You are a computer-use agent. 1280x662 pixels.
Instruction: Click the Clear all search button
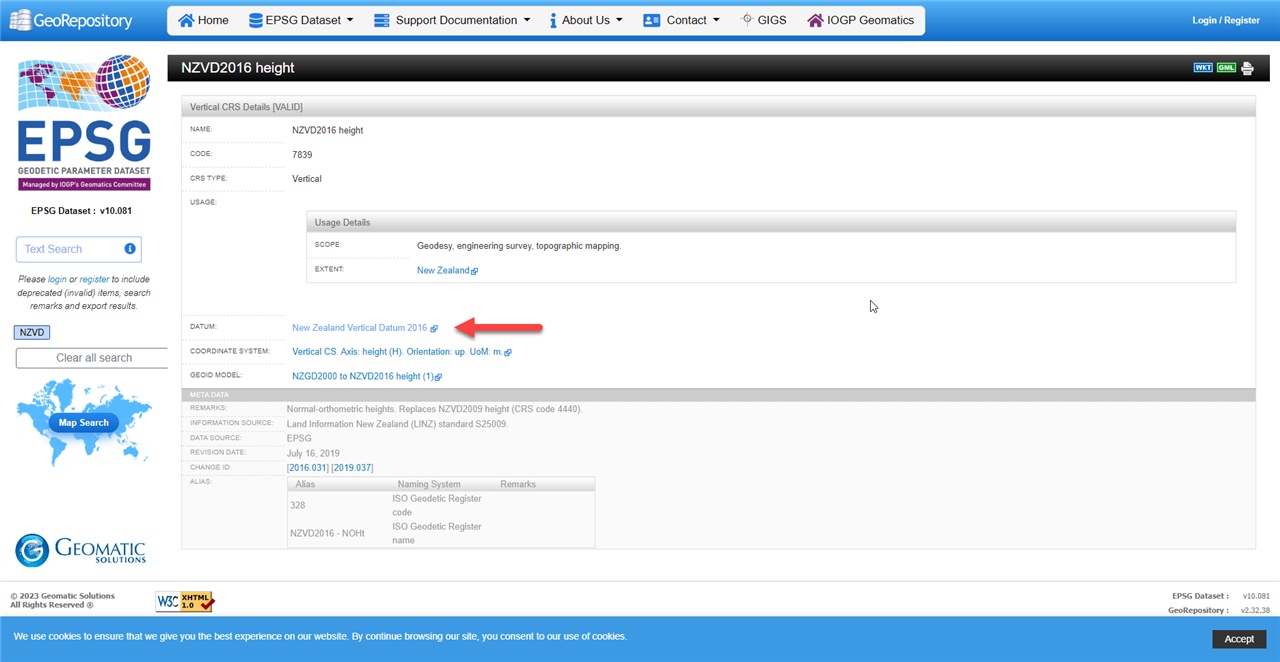click(92, 358)
